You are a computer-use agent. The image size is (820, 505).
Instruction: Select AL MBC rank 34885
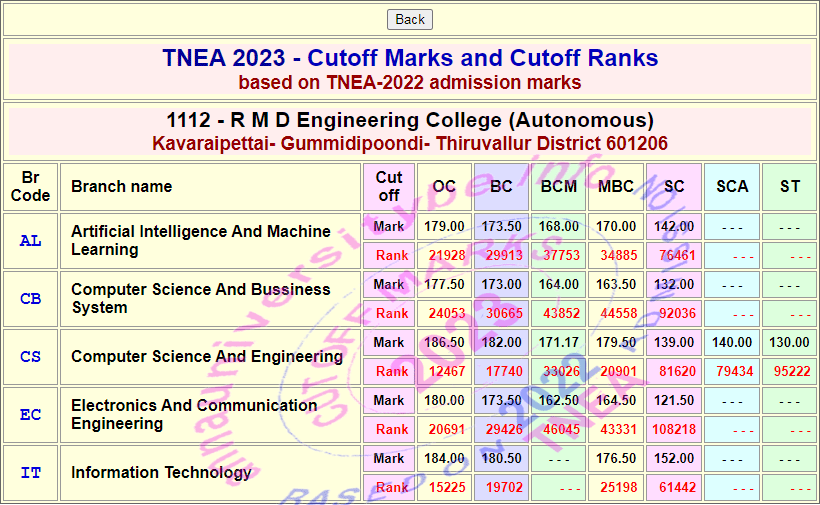click(x=619, y=255)
